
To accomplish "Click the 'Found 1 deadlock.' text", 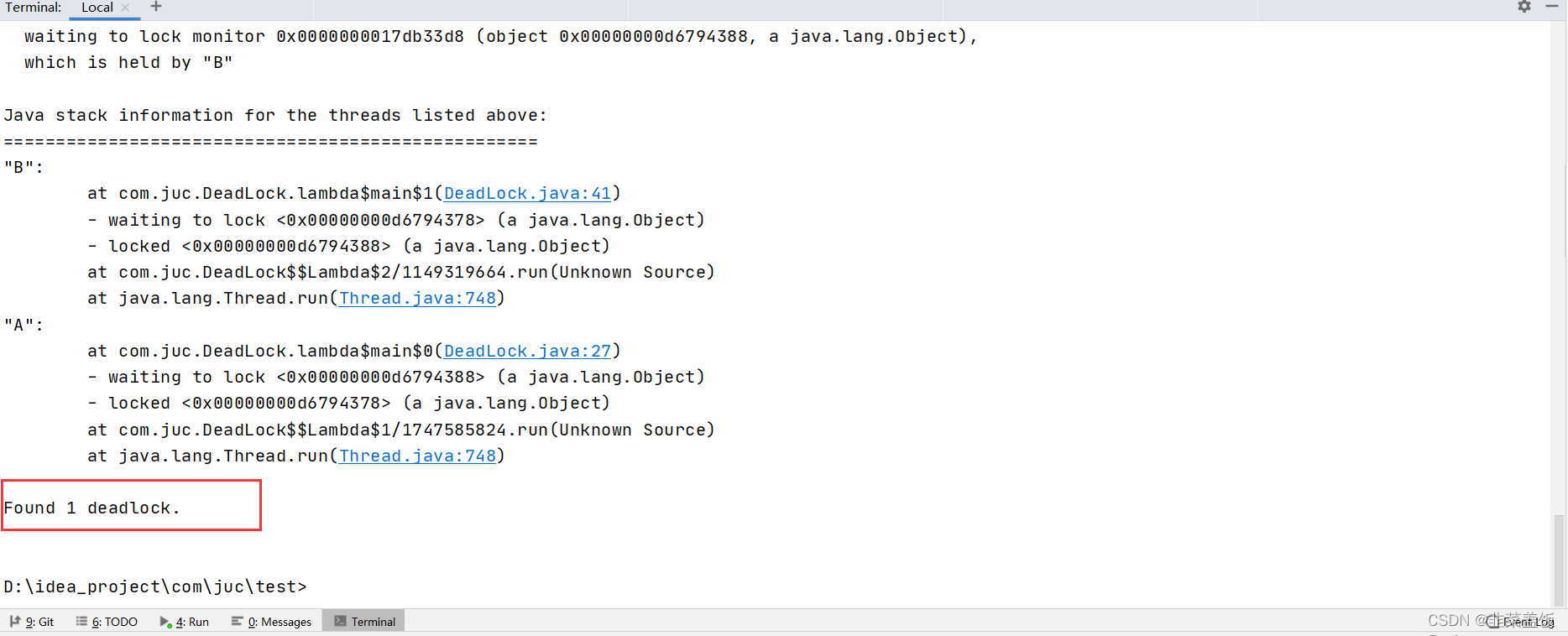I will click(x=92, y=508).
